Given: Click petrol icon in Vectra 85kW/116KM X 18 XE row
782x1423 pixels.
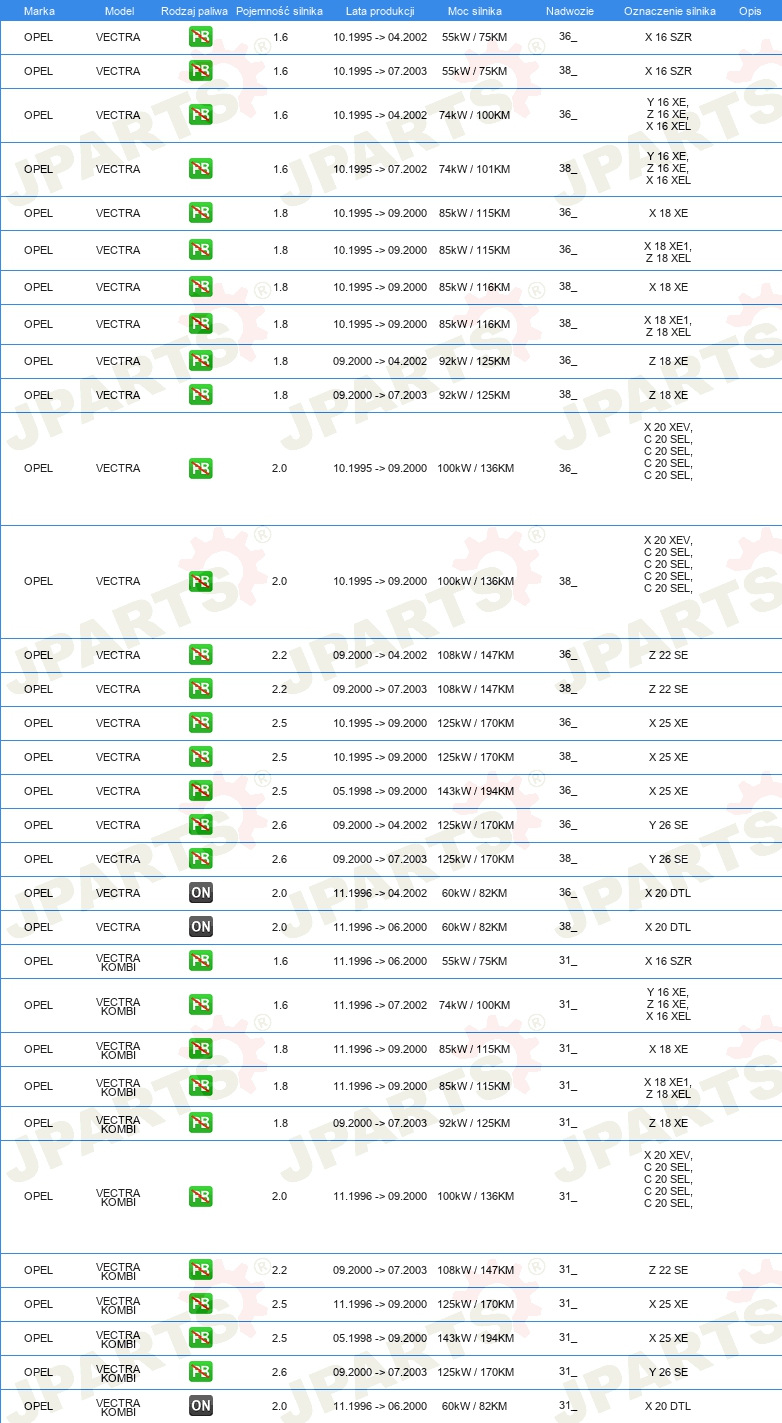Looking at the screenshot, I should [201, 287].
